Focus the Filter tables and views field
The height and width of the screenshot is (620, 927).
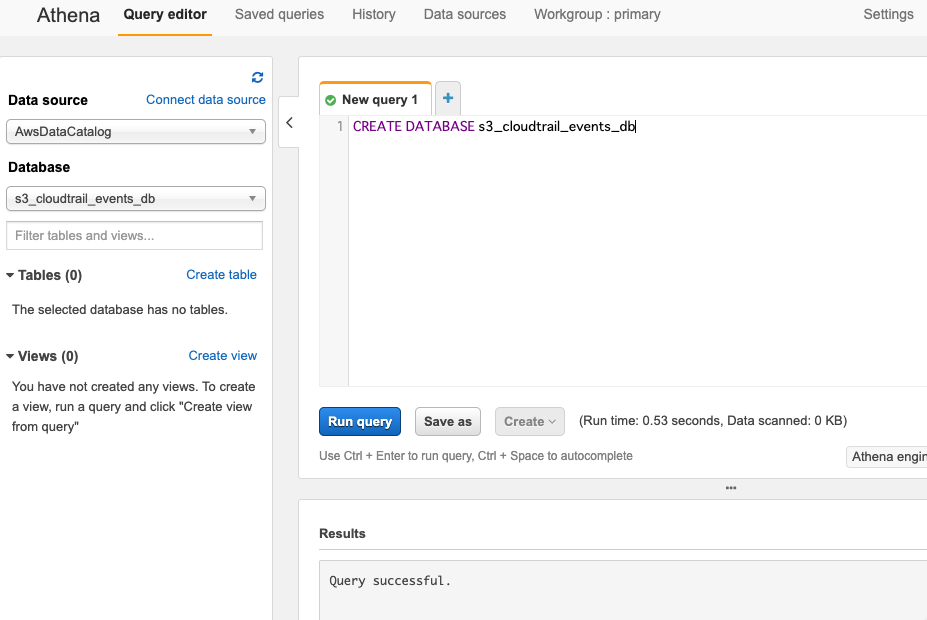(x=134, y=236)
